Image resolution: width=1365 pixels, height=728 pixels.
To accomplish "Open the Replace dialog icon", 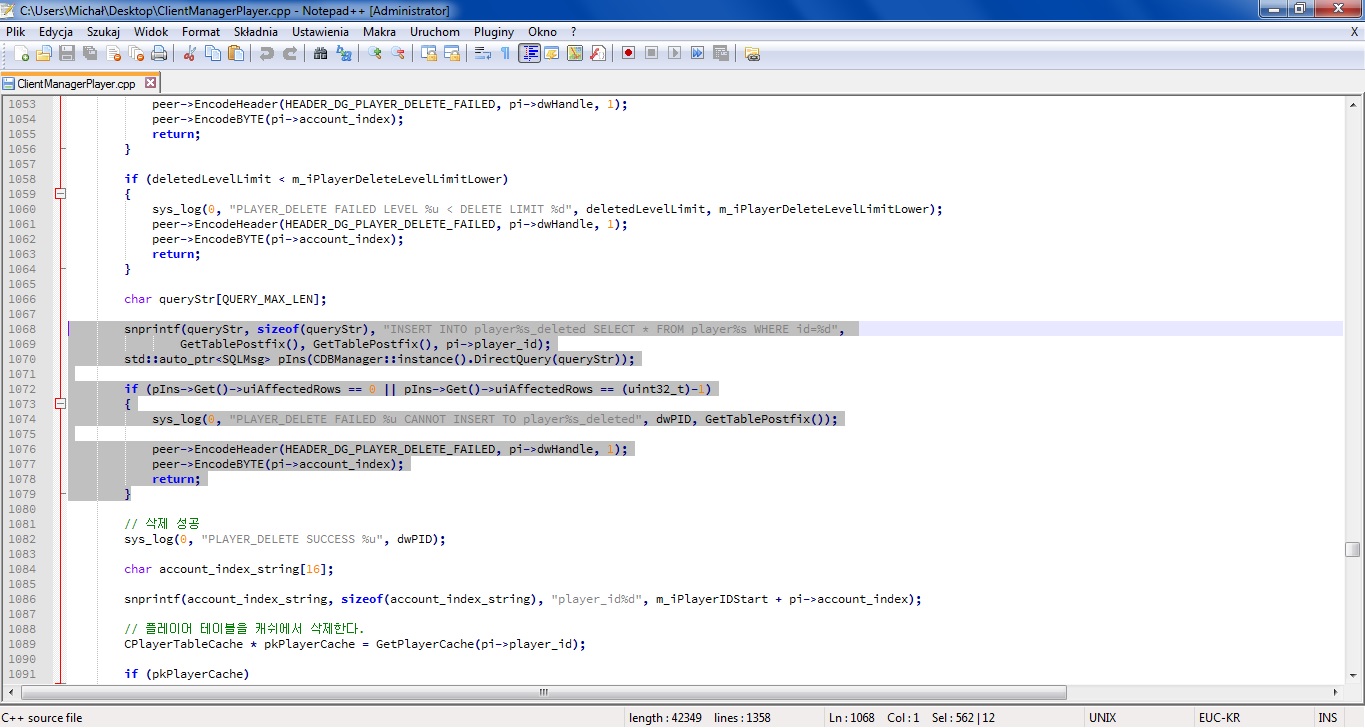I will (x=343, y=53).
